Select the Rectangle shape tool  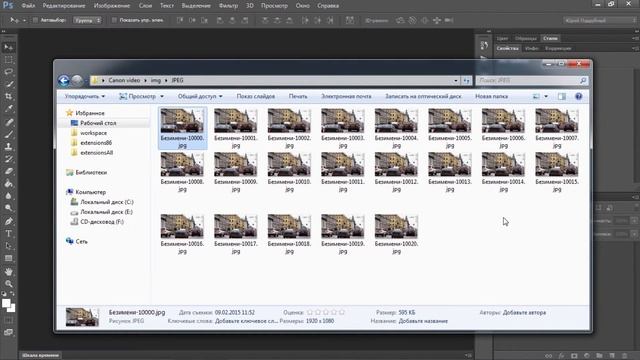pyautogui.click(x=9, y=258)
